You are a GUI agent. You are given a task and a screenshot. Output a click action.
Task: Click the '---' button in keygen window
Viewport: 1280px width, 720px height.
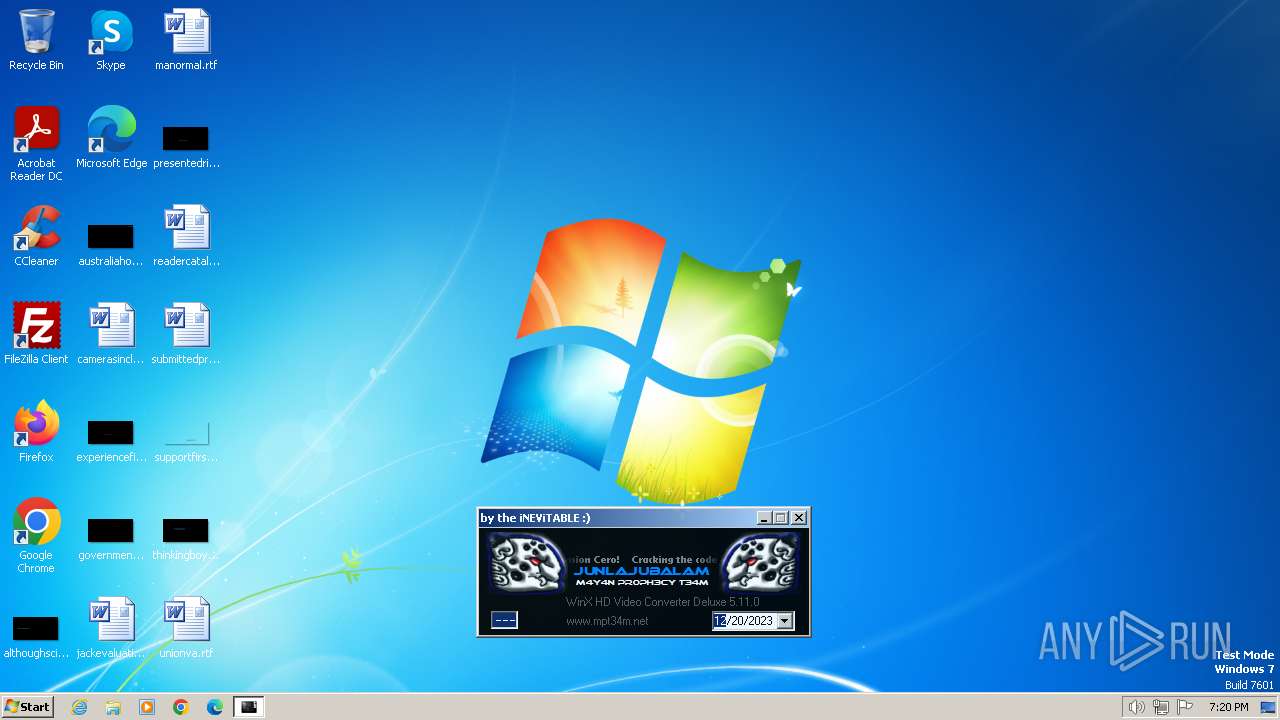[x=505, y=621]
